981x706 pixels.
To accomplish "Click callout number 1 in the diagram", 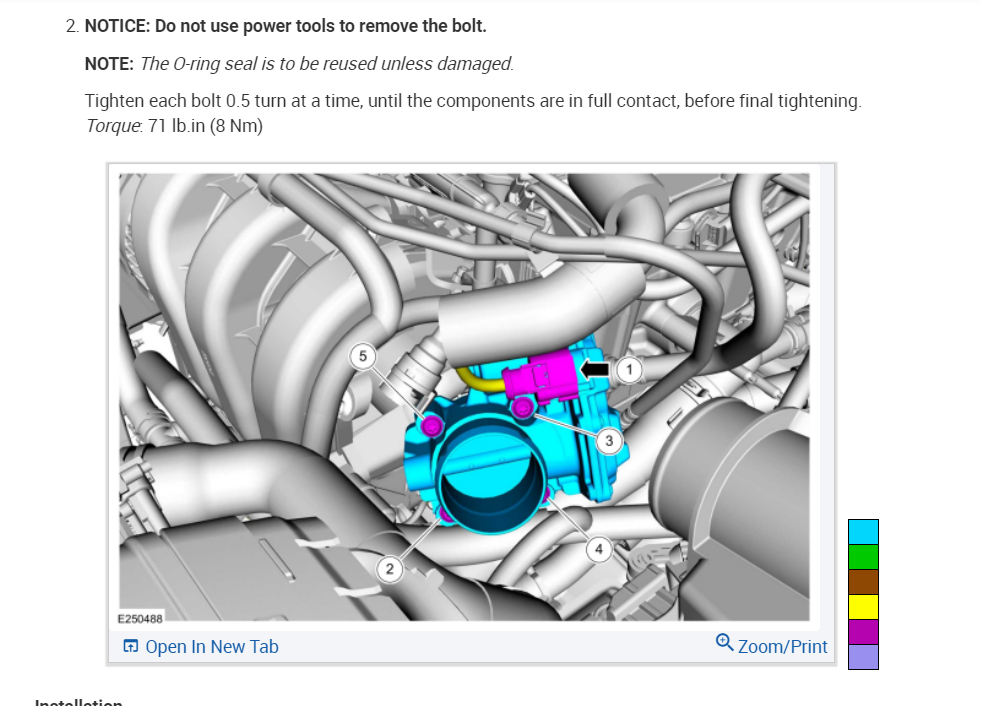I will click(x=629, y=370).
